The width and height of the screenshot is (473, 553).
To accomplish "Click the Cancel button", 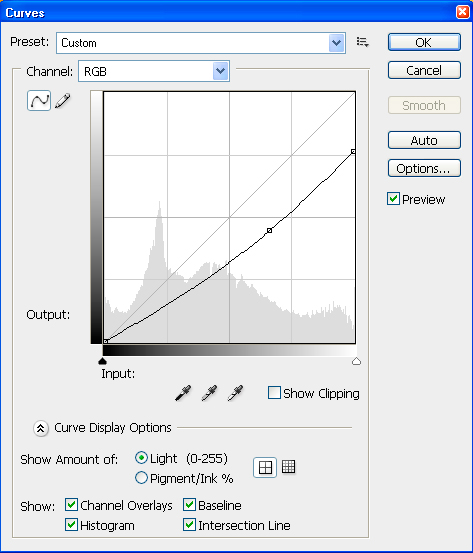I will coord(424,70).
